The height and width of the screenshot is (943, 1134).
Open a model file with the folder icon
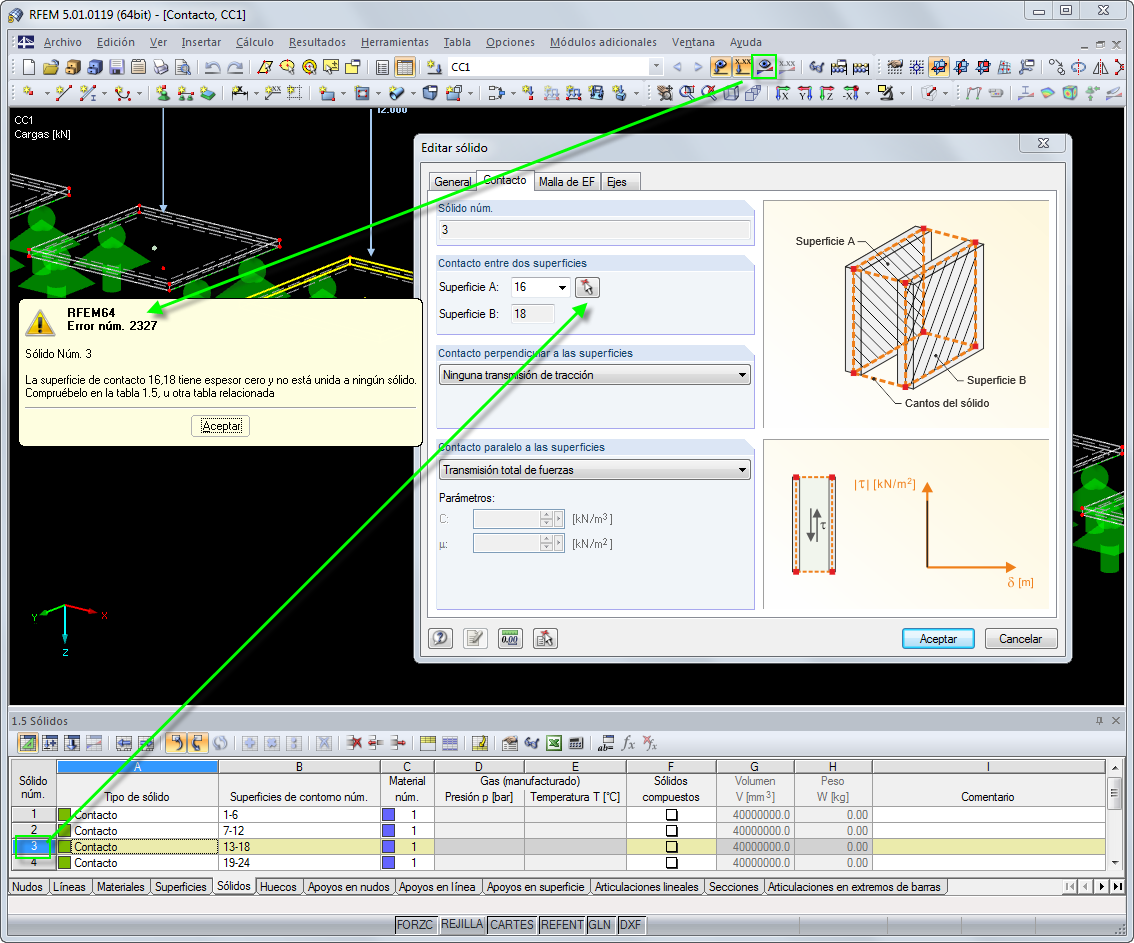pos(51,67)
